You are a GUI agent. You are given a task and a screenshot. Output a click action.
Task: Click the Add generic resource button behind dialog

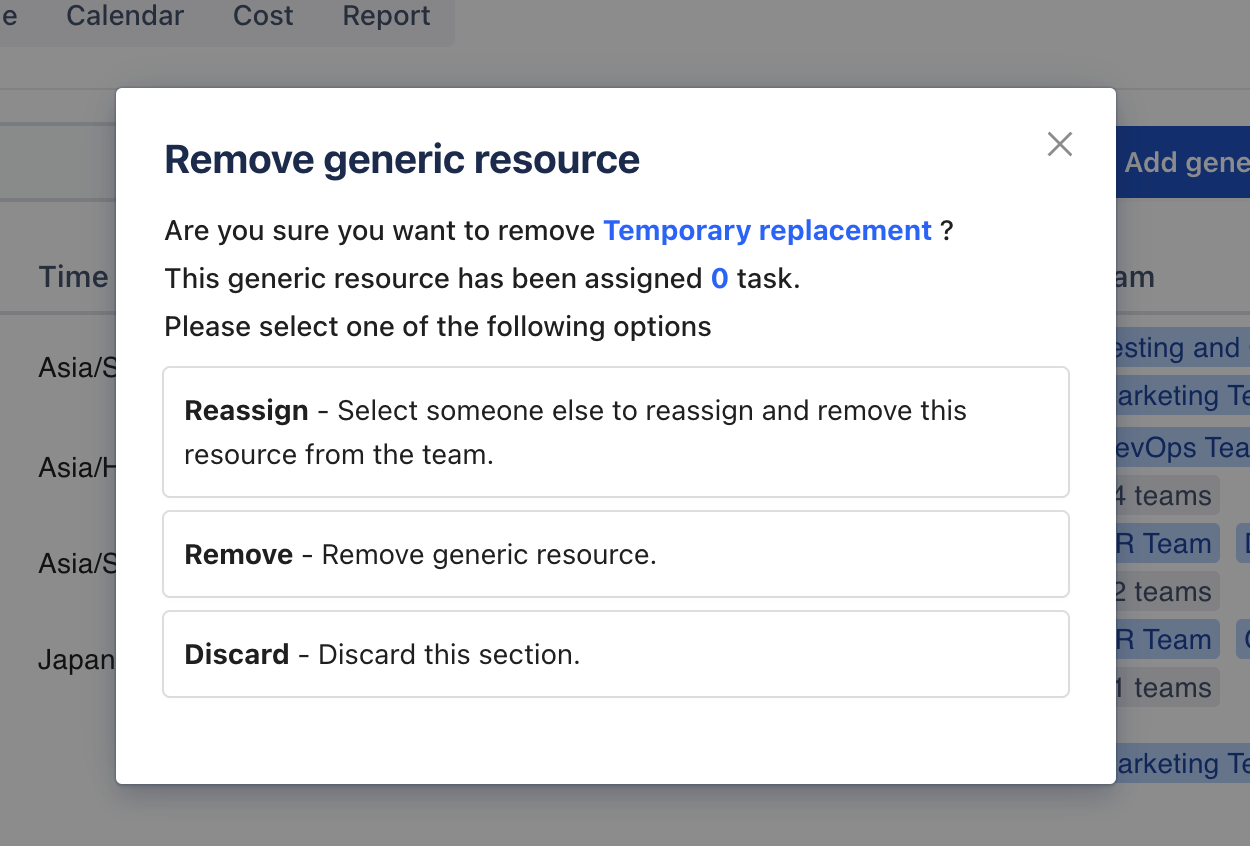click(x=1183, y=162)
